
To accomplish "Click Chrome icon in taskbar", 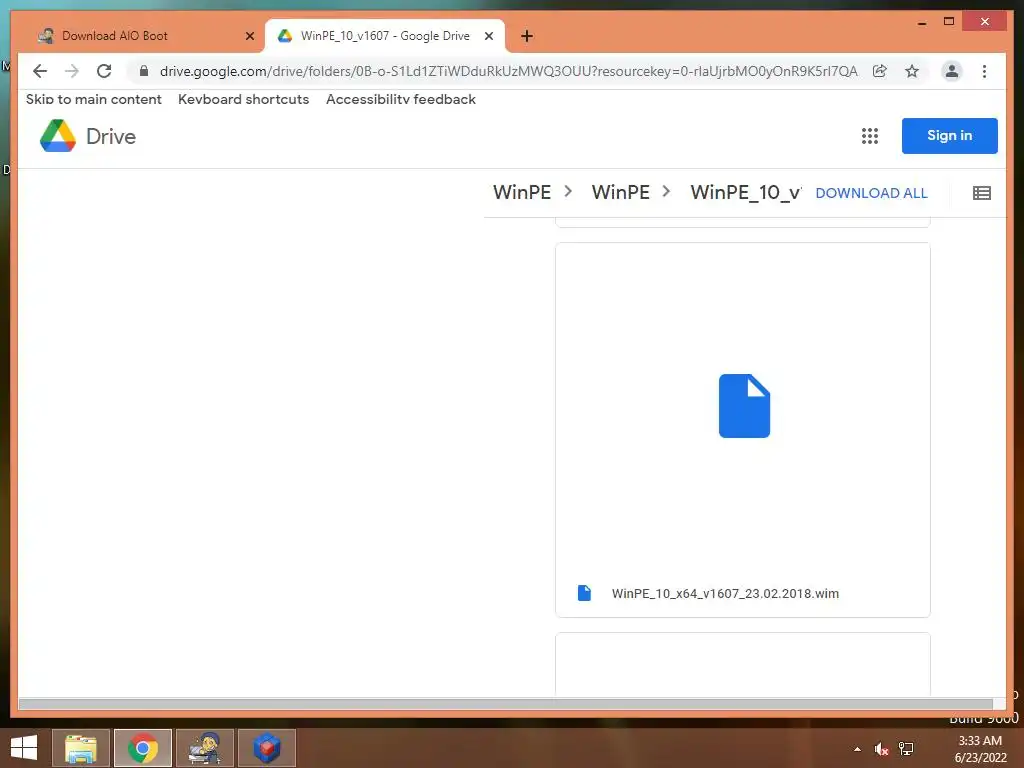I will click(x=143, y=748).
